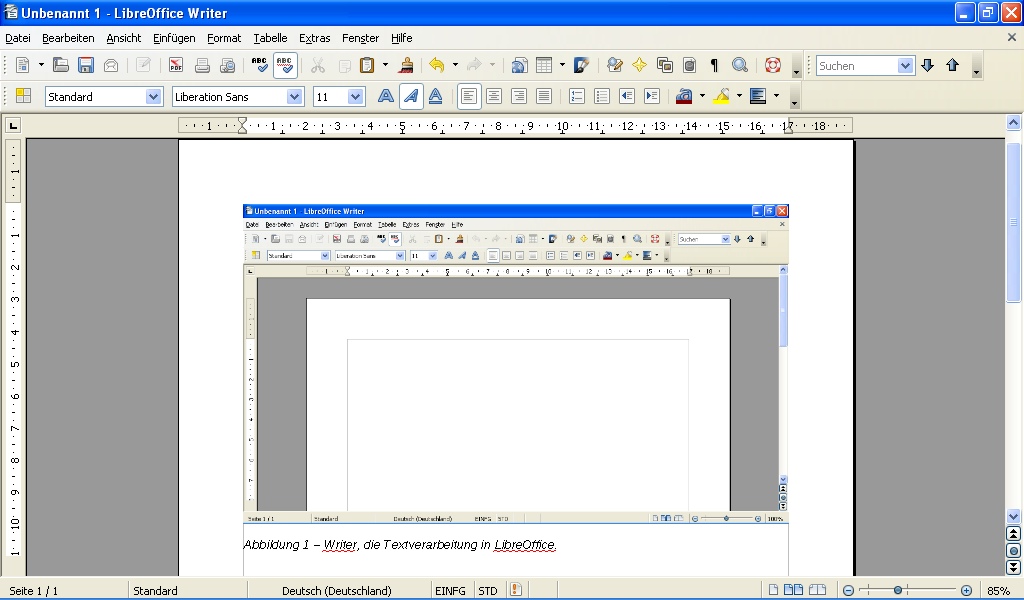Select the embedded Writer screenshot image
The image size is (1024, 600).
pyautogui.click(x=516, y=364)
